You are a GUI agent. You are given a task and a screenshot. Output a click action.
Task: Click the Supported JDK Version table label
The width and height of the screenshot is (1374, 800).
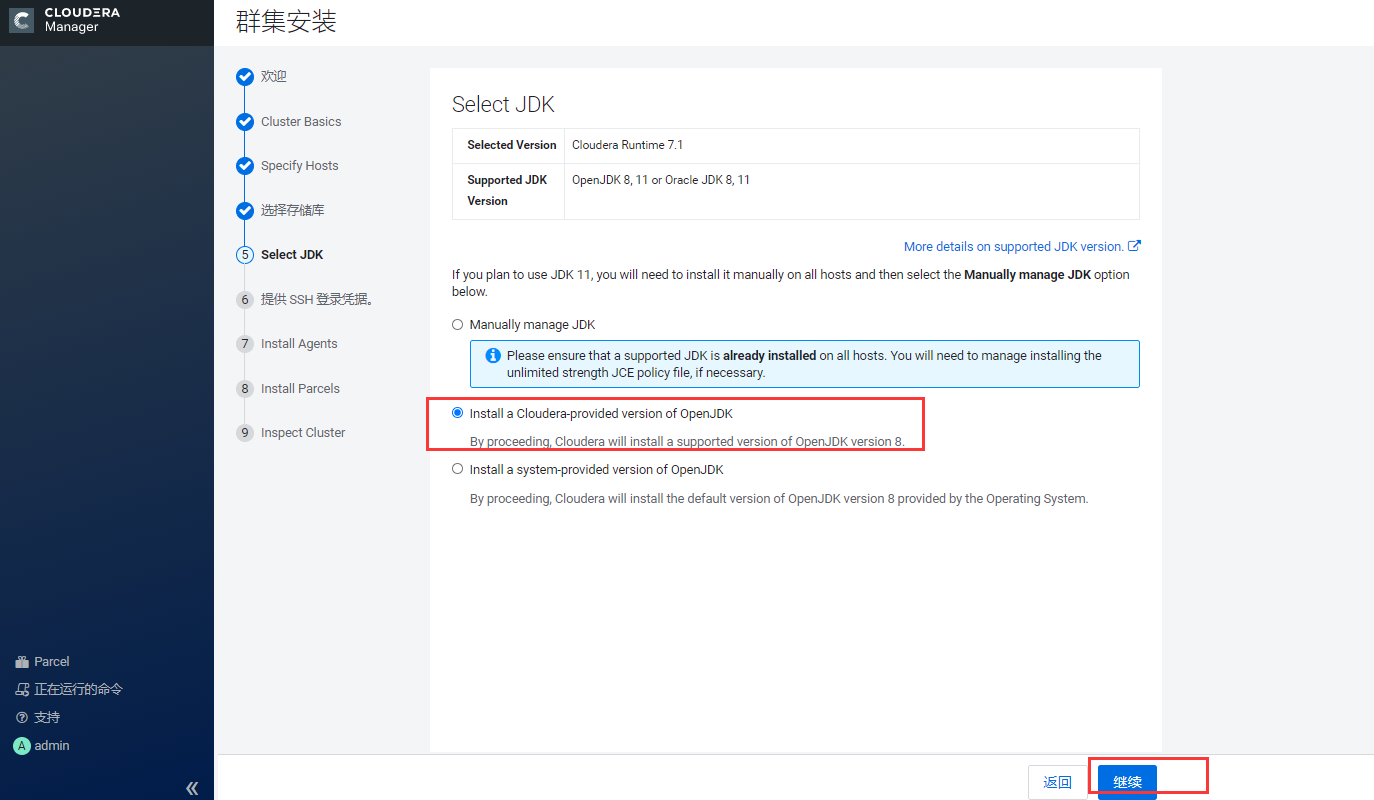tap(507, 191)
